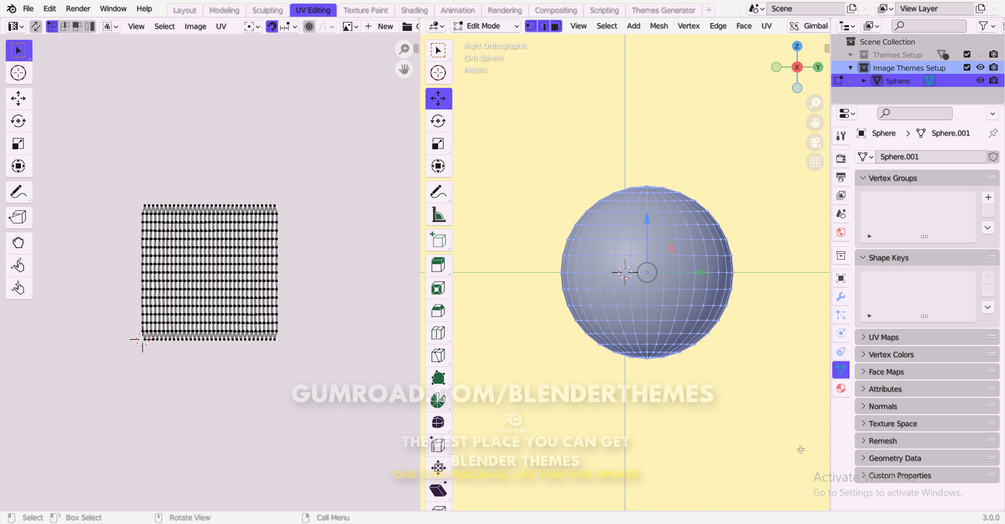Toggle camera view in the 3D viewport

815,142
